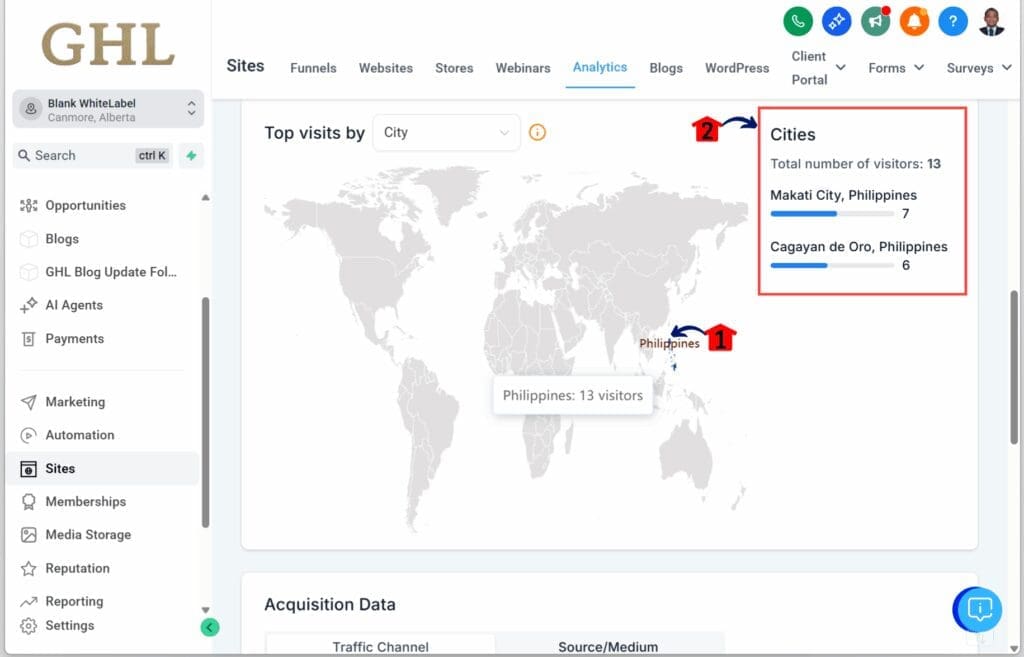
Task: Click the blue help question mark icon
Action: pos(952,20)
